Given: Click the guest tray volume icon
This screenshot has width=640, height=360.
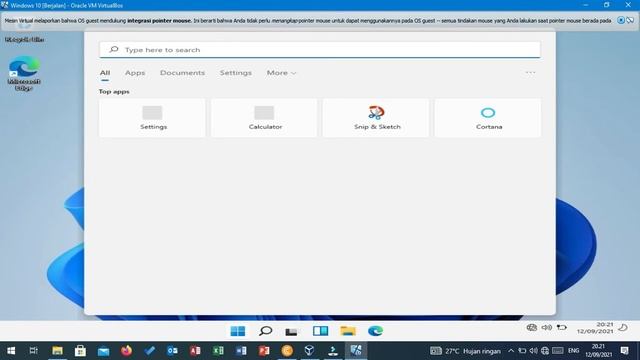Looking at the screenshot, I should (547, 327).
